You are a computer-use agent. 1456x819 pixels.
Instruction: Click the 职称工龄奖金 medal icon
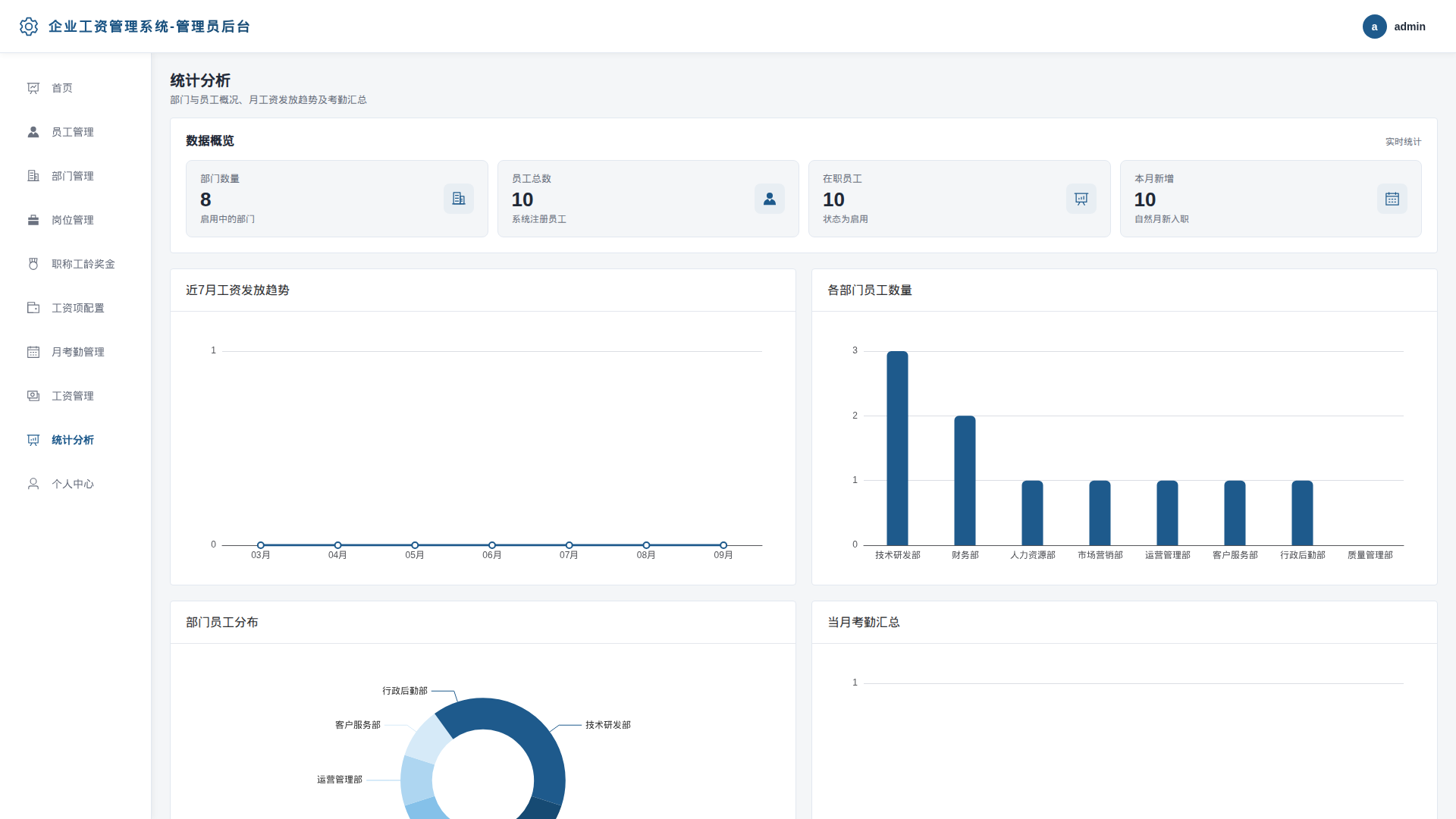(33, 264)
